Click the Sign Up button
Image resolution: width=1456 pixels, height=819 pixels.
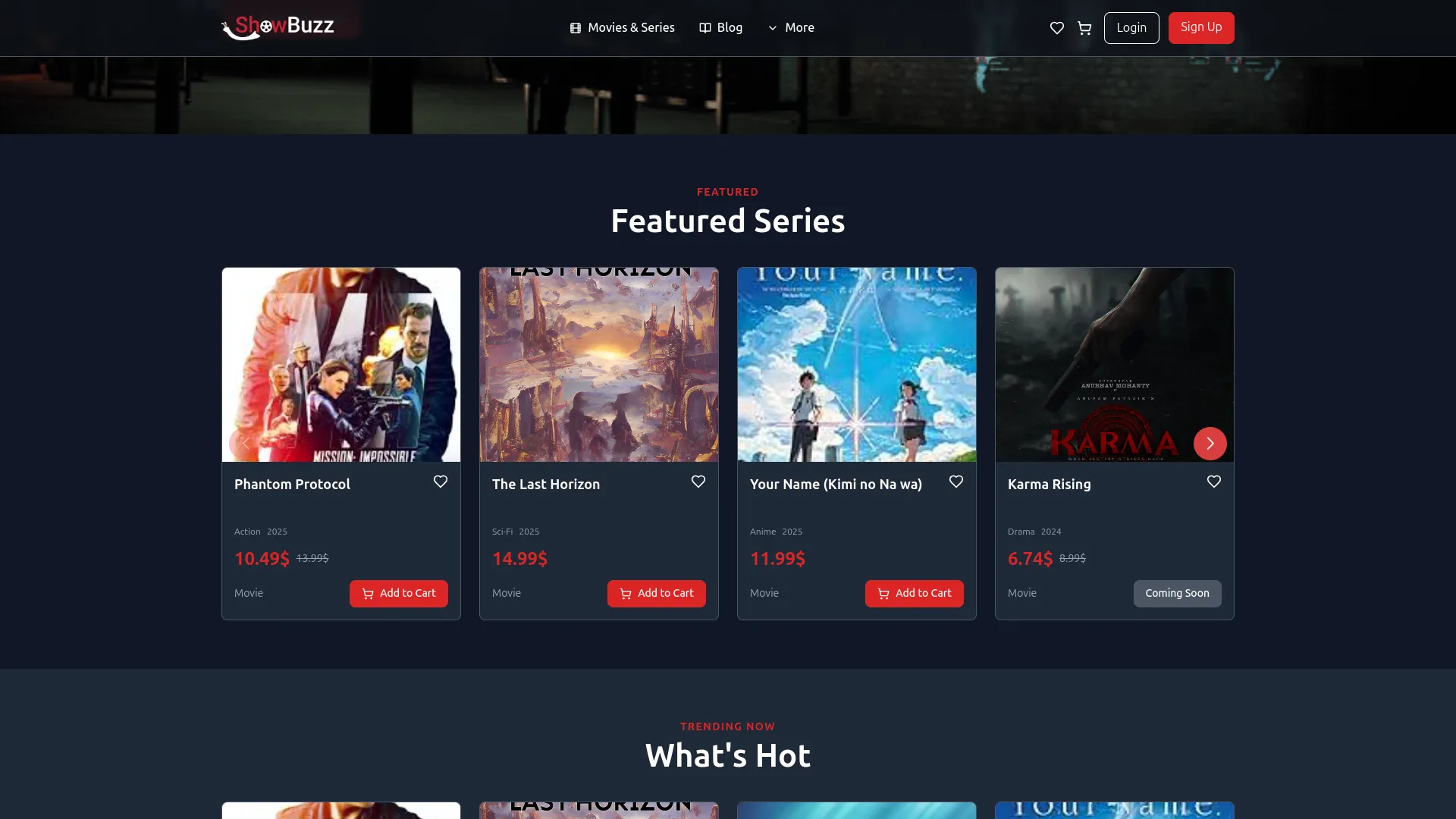point(1201,28)
